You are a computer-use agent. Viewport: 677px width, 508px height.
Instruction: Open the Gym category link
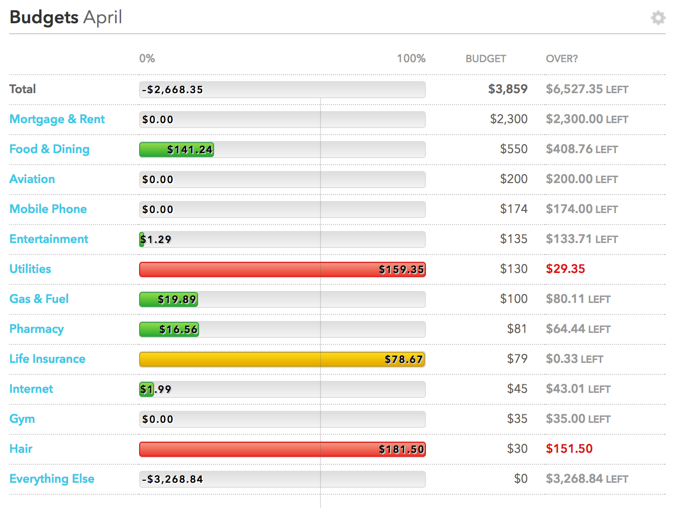pyautogui.click(x=22, y=419)
